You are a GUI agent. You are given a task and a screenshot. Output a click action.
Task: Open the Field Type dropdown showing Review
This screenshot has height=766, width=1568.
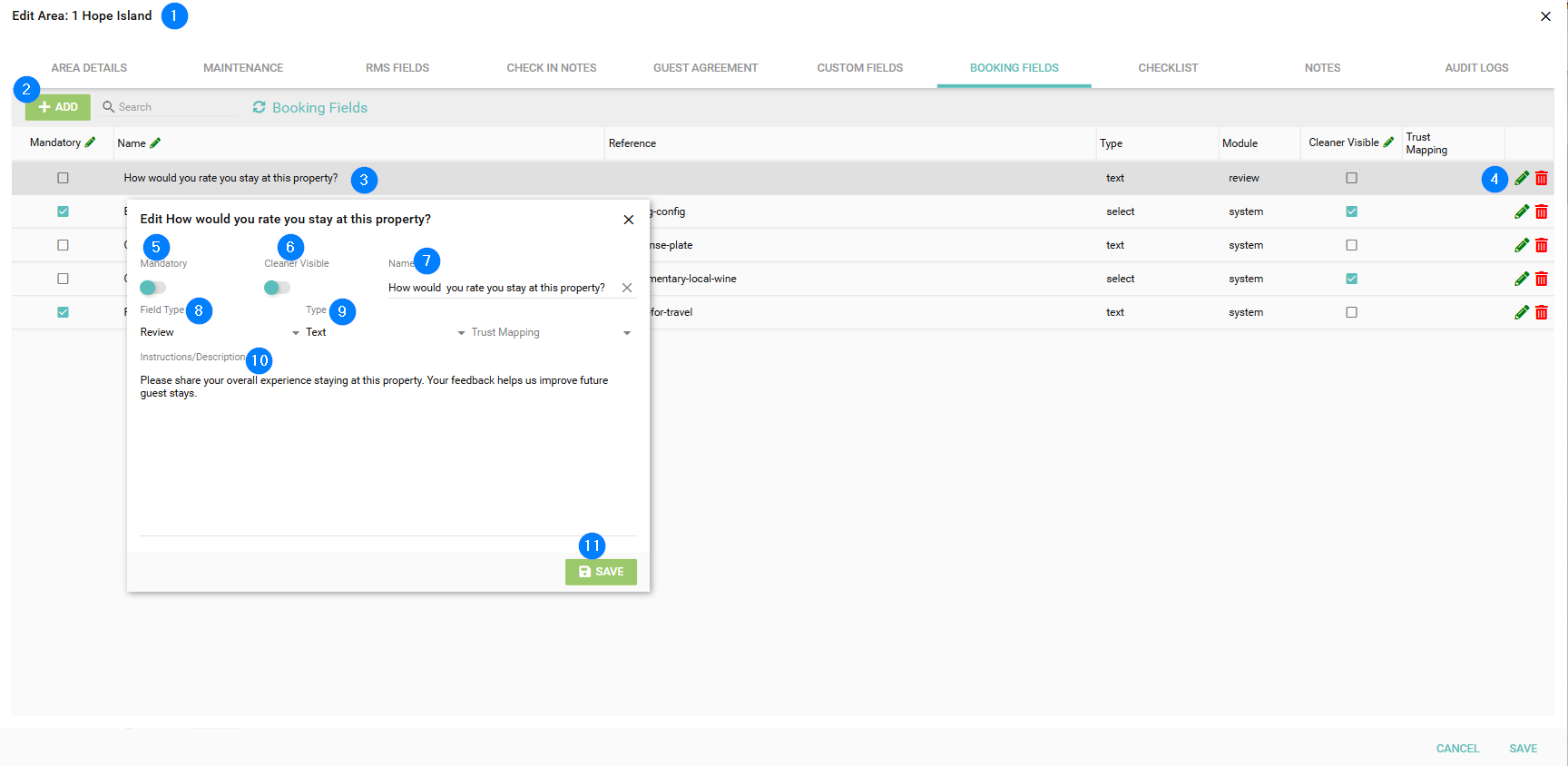point(220,333)
